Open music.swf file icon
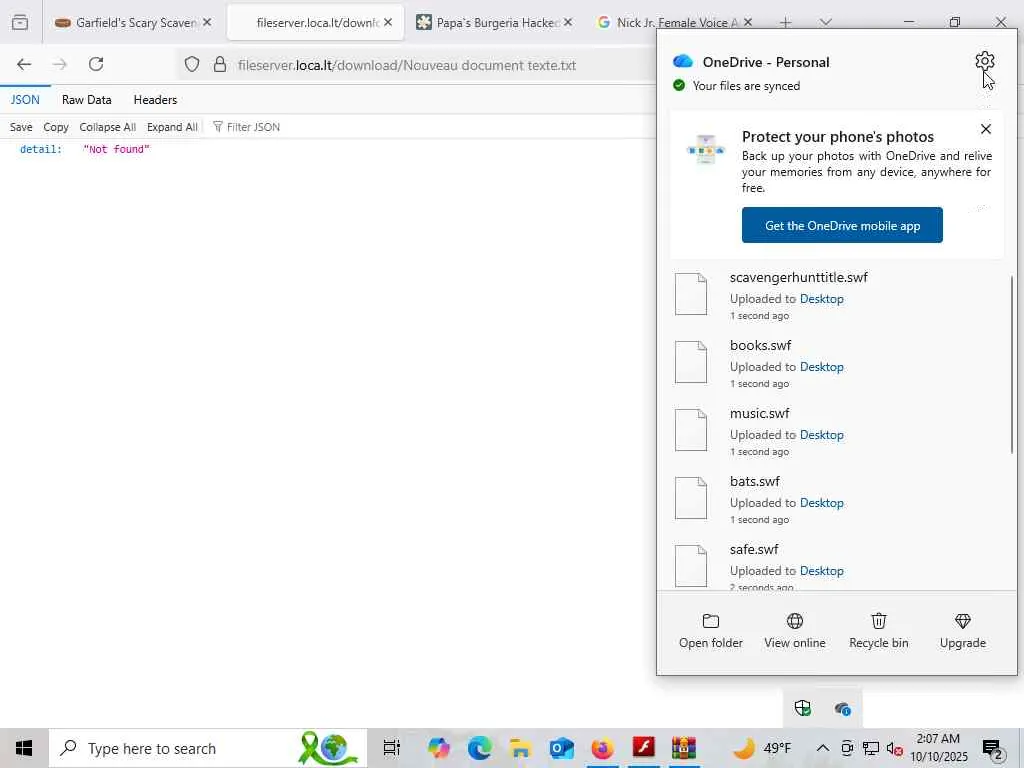 (x=691, y=430)
